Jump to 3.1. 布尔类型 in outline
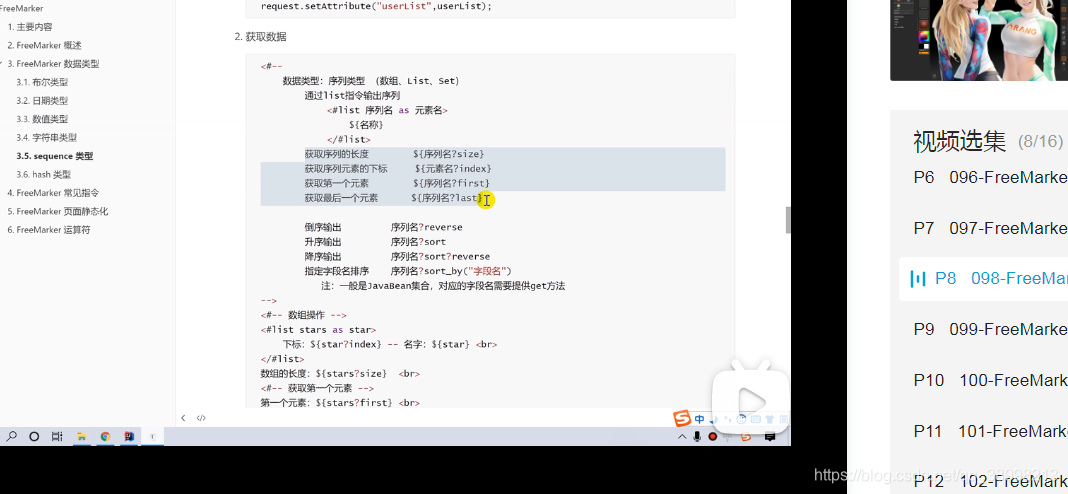This screenshot has width=1068, height=494. point(42,82)
